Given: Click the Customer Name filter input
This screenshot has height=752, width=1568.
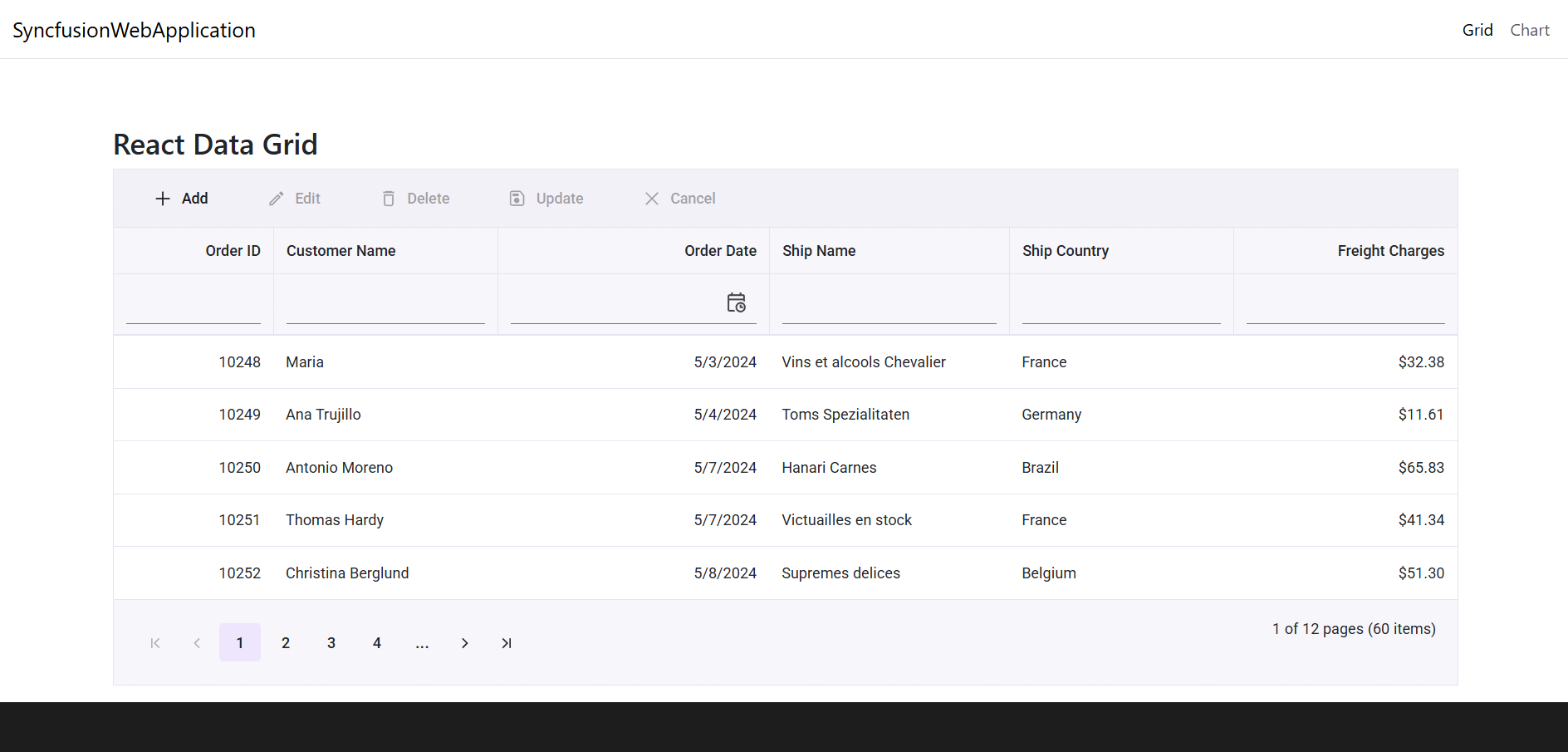Looking at the screenshot, I should 385,305.
